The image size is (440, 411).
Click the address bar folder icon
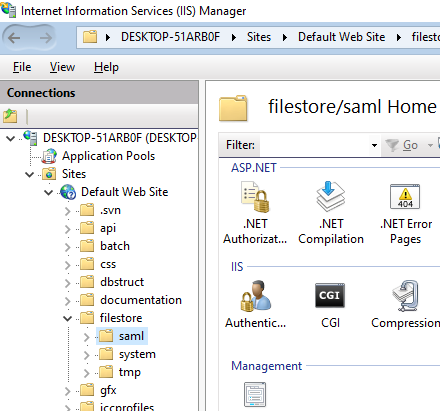pos(90,37)
